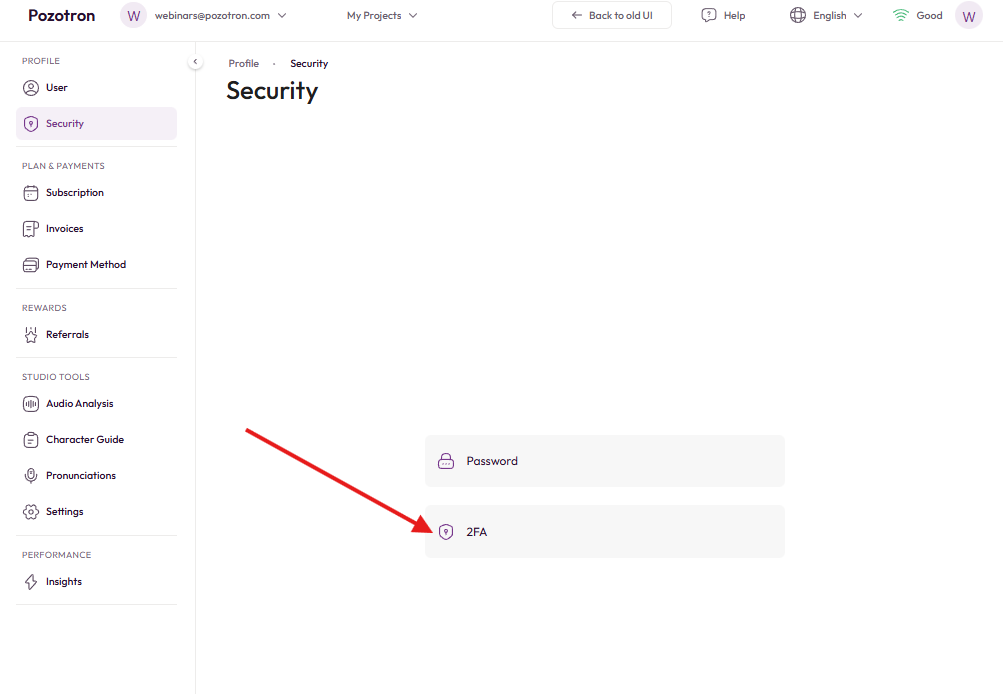
Task: Click the User profile icon in sidebar
Action: click(31, 88)
